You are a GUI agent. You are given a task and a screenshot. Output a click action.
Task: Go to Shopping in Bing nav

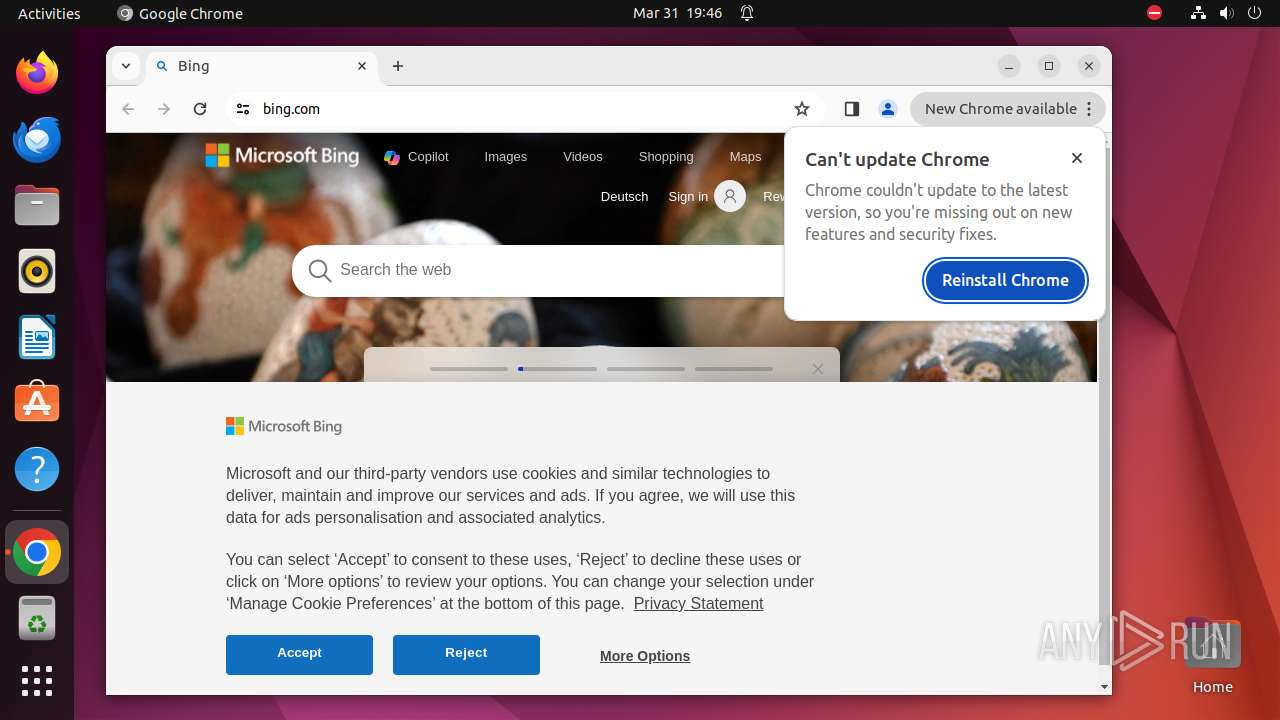pyautogui.click(x=666, y=157)
